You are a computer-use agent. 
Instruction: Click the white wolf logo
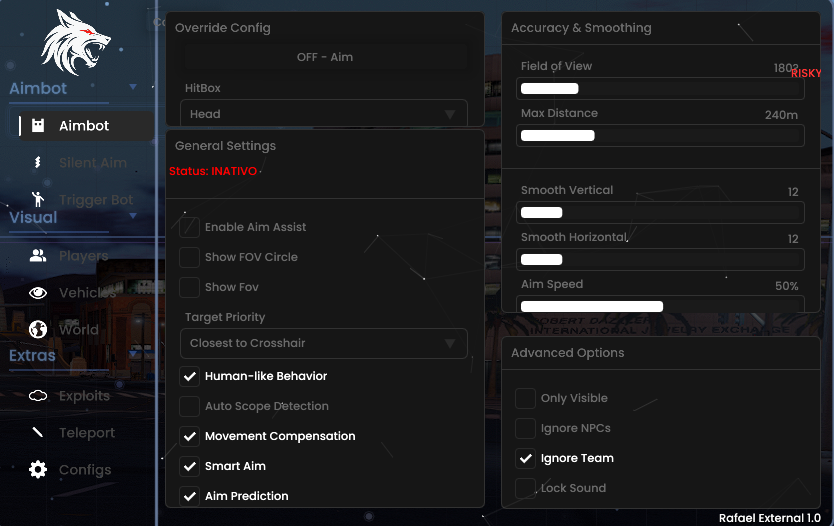point(76,43)
